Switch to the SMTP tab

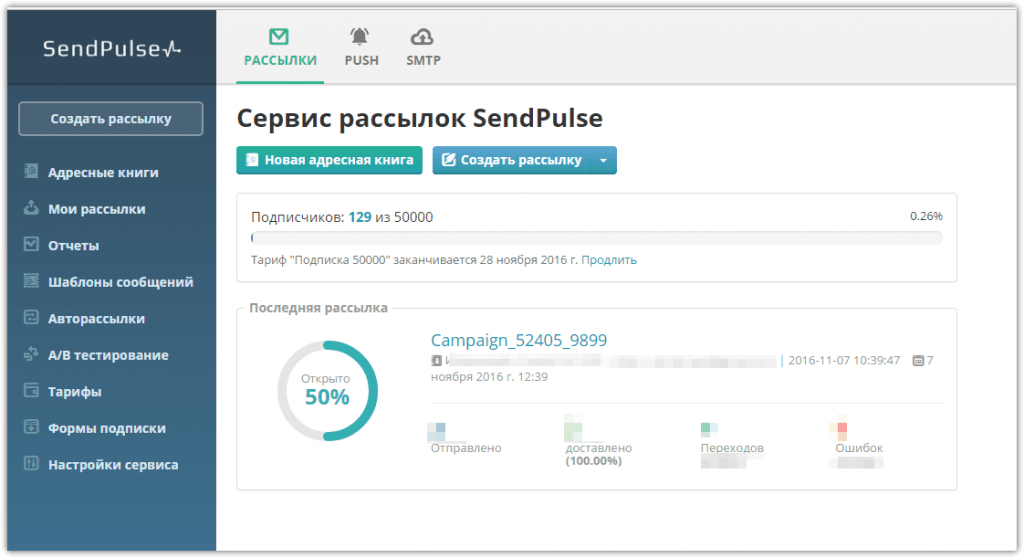[x=423, y=49]
